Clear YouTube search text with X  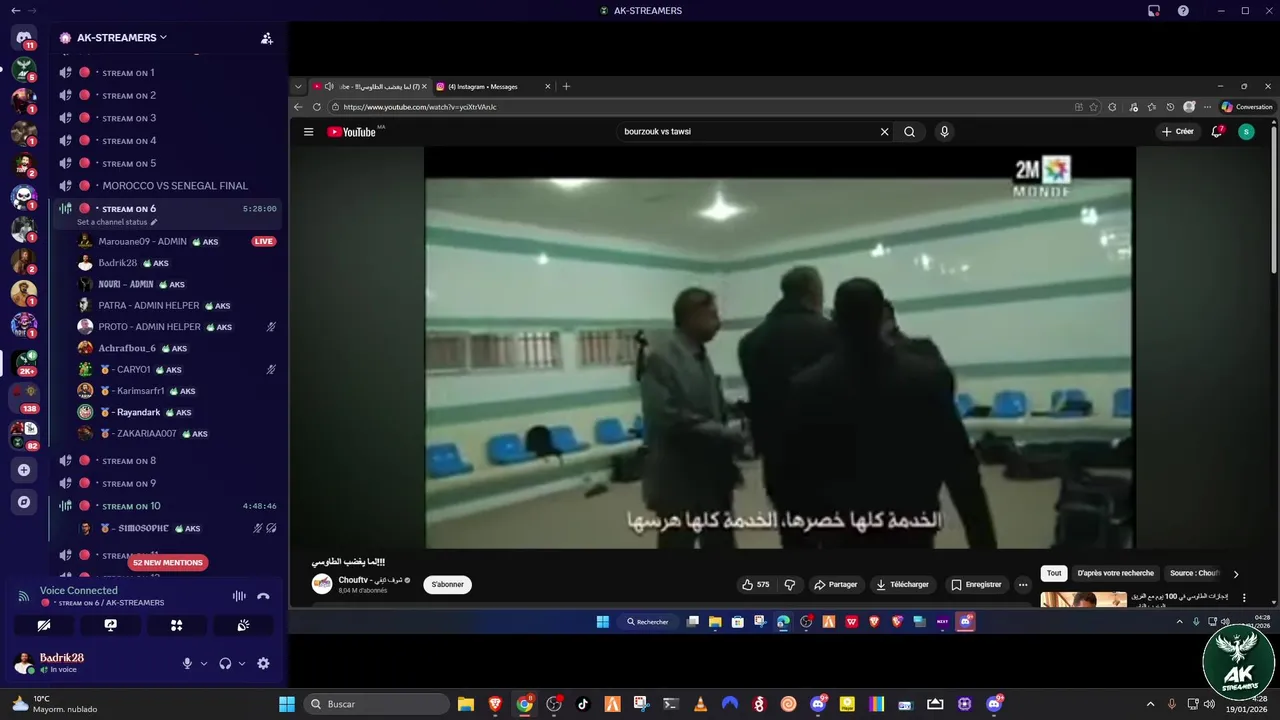coord(884,132)
